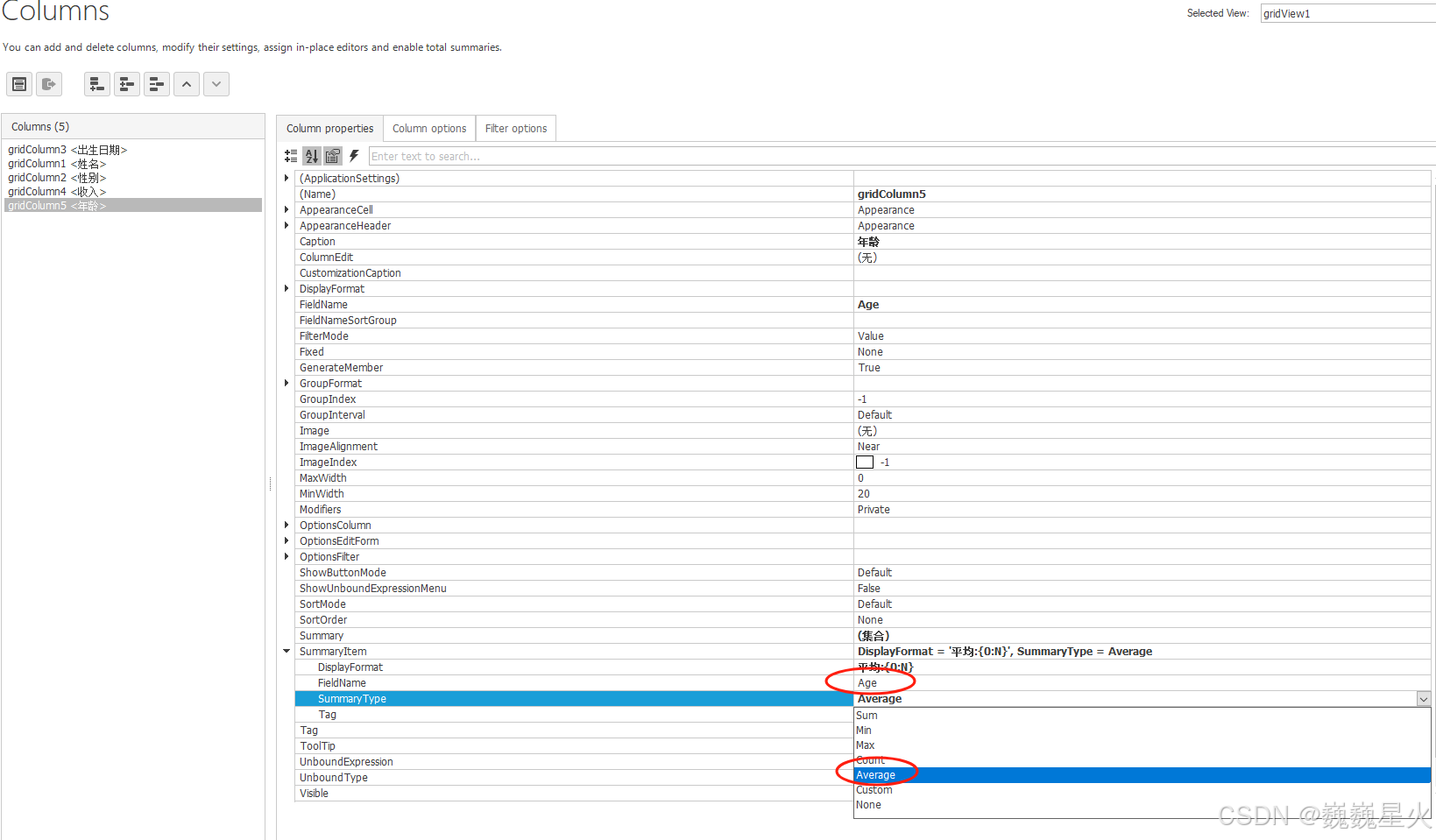Screen dimensions: 1436x840
Task: Select the alphabetical sort icon in property grid
Action: [312, 156]
